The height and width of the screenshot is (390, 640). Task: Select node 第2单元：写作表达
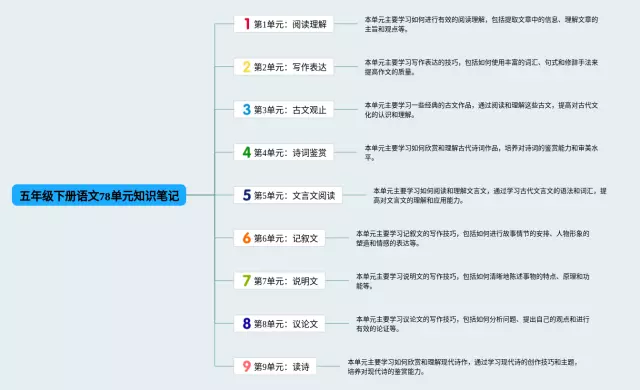click(284, 67)
